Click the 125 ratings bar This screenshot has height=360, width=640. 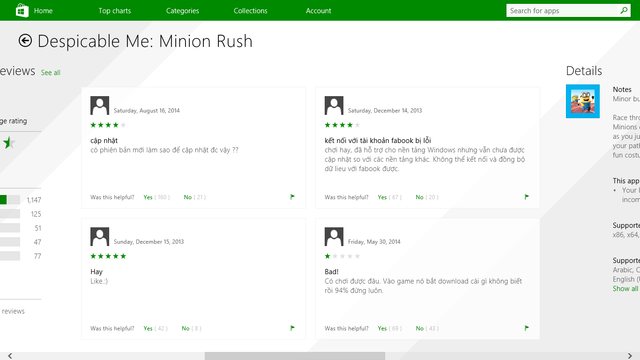point(10,214)
